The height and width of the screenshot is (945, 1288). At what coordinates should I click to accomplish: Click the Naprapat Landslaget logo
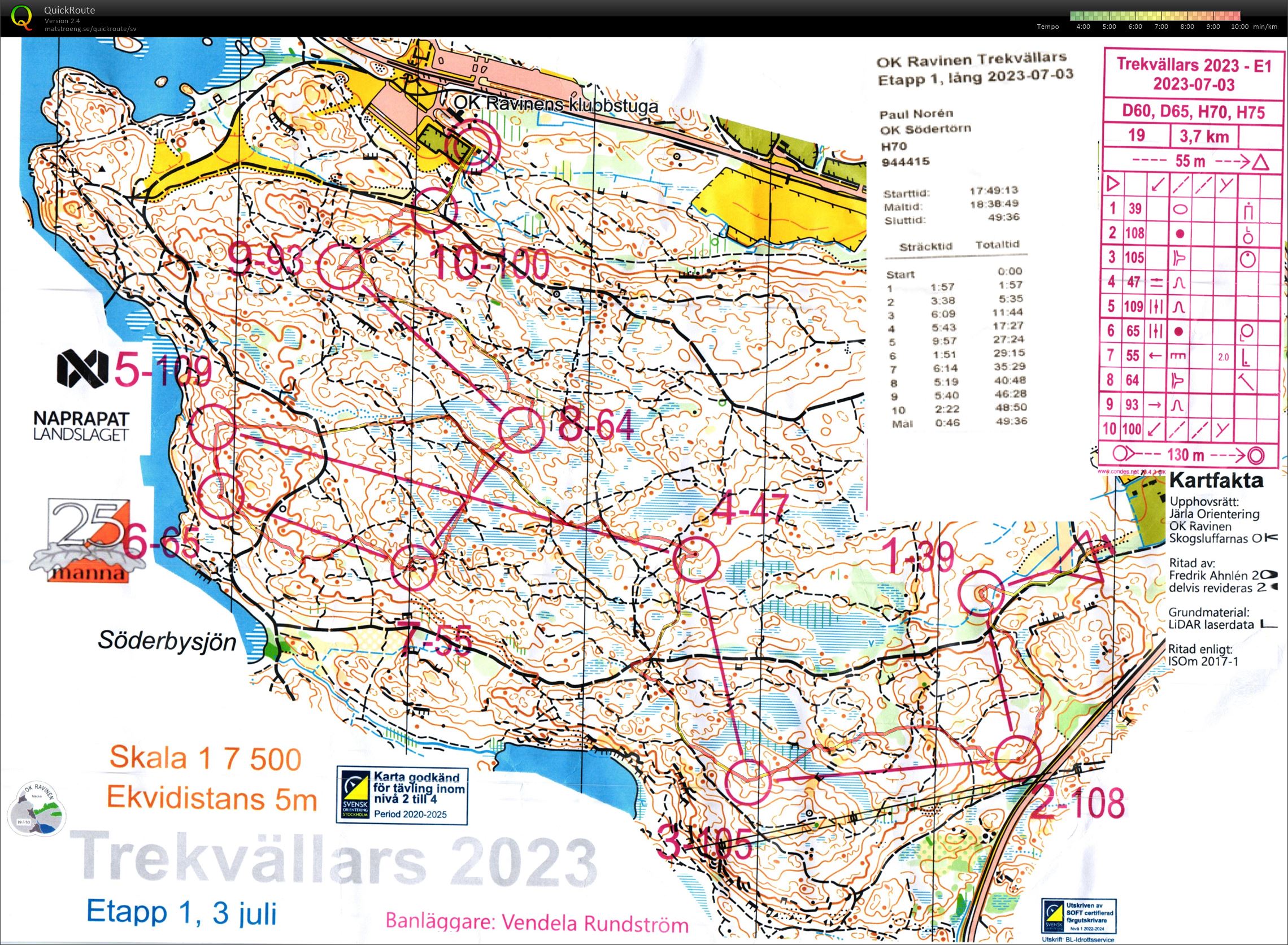[83, 395]
